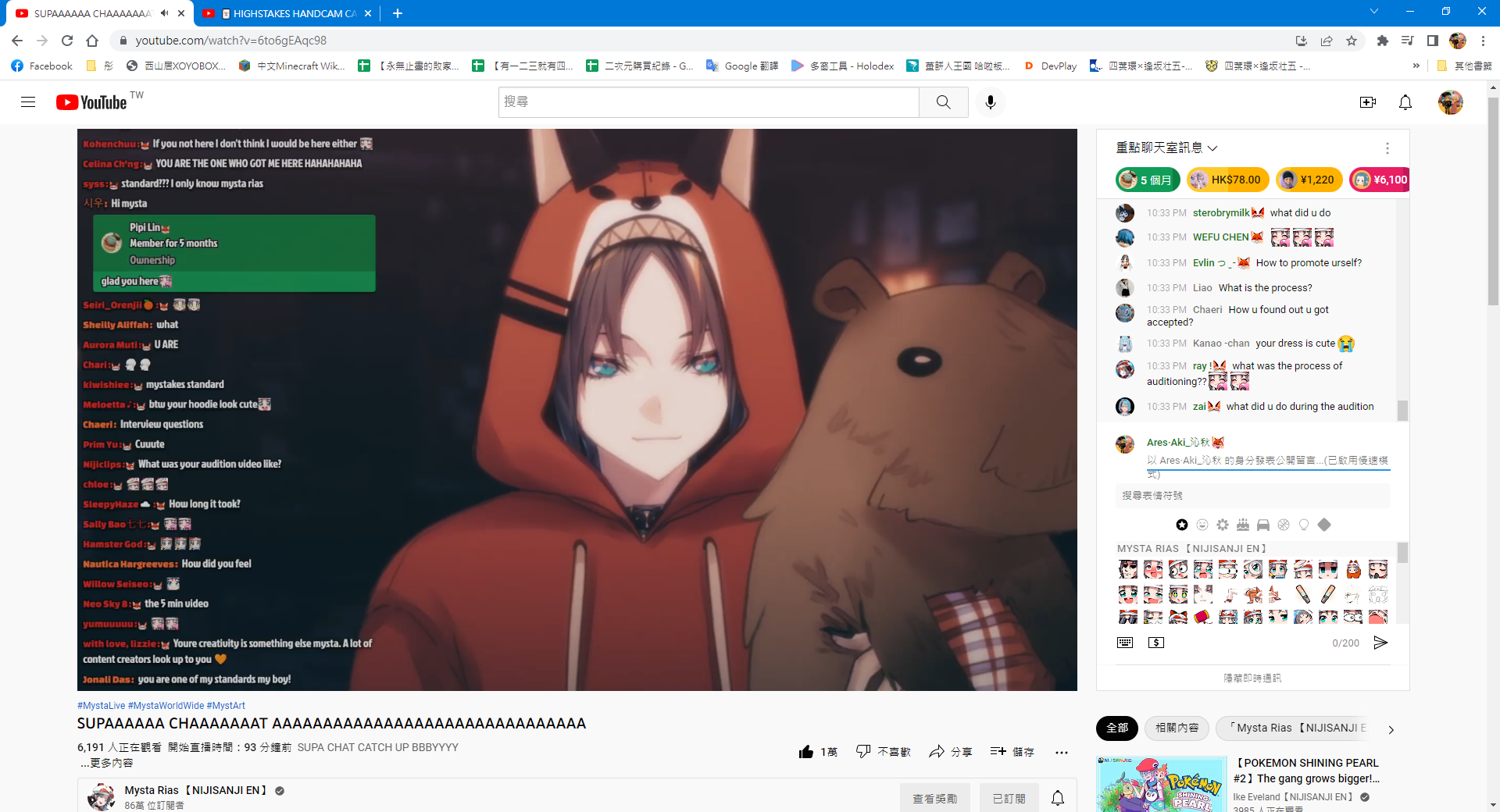Show more filter chips with right chevron
The height and width of the screenshot is (812, 1500).
coord(1391,729)
